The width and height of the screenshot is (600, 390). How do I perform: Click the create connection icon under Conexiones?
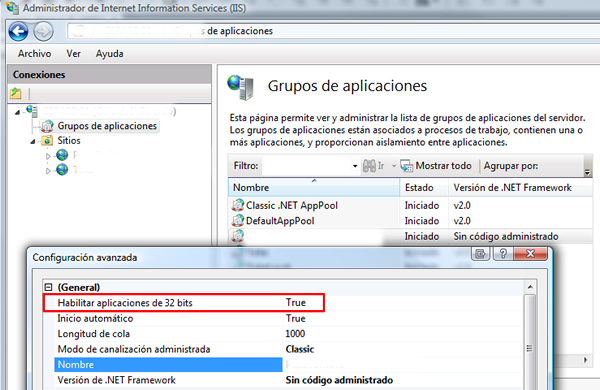coord(16,93)
